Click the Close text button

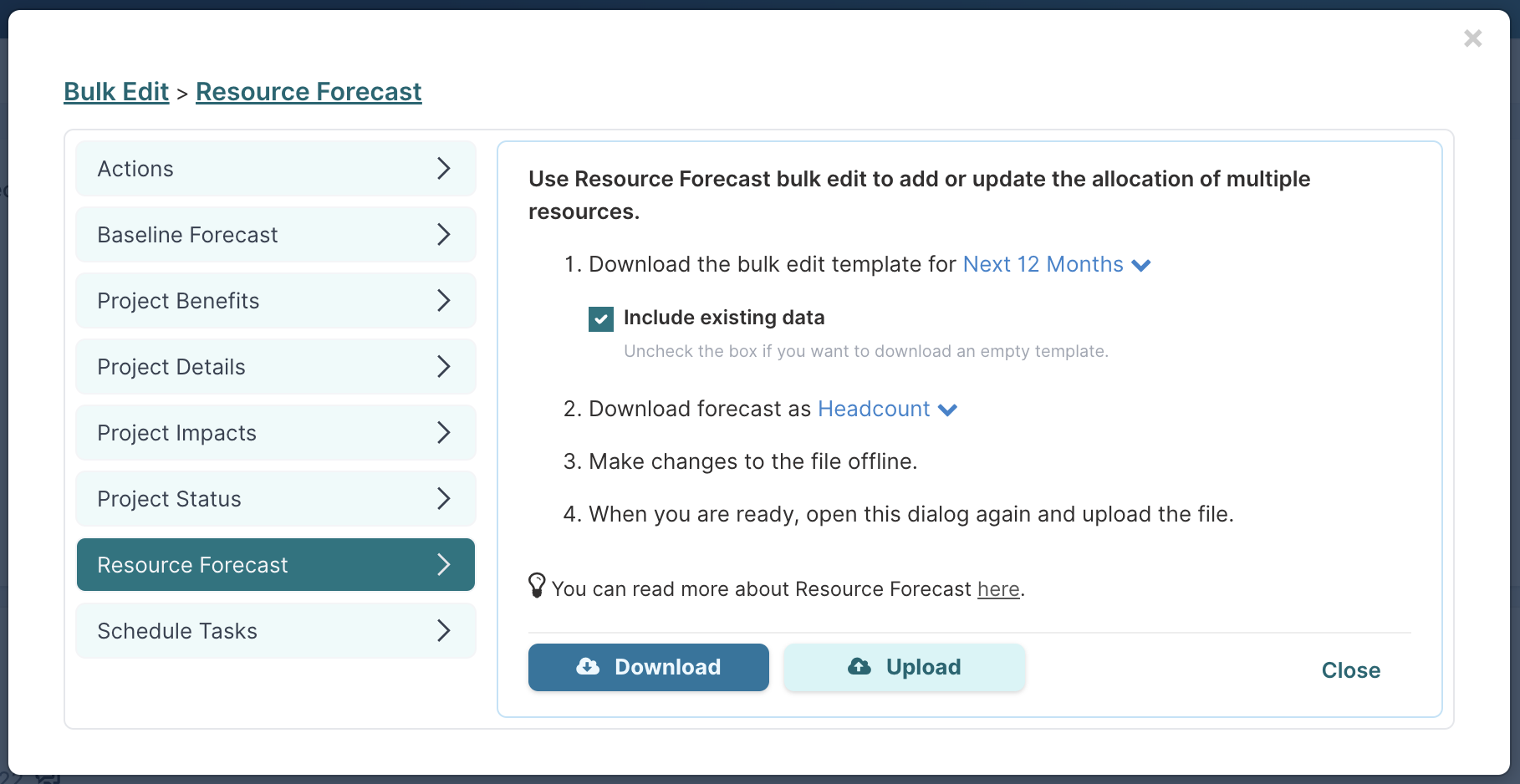click(x=1350, y=670)
